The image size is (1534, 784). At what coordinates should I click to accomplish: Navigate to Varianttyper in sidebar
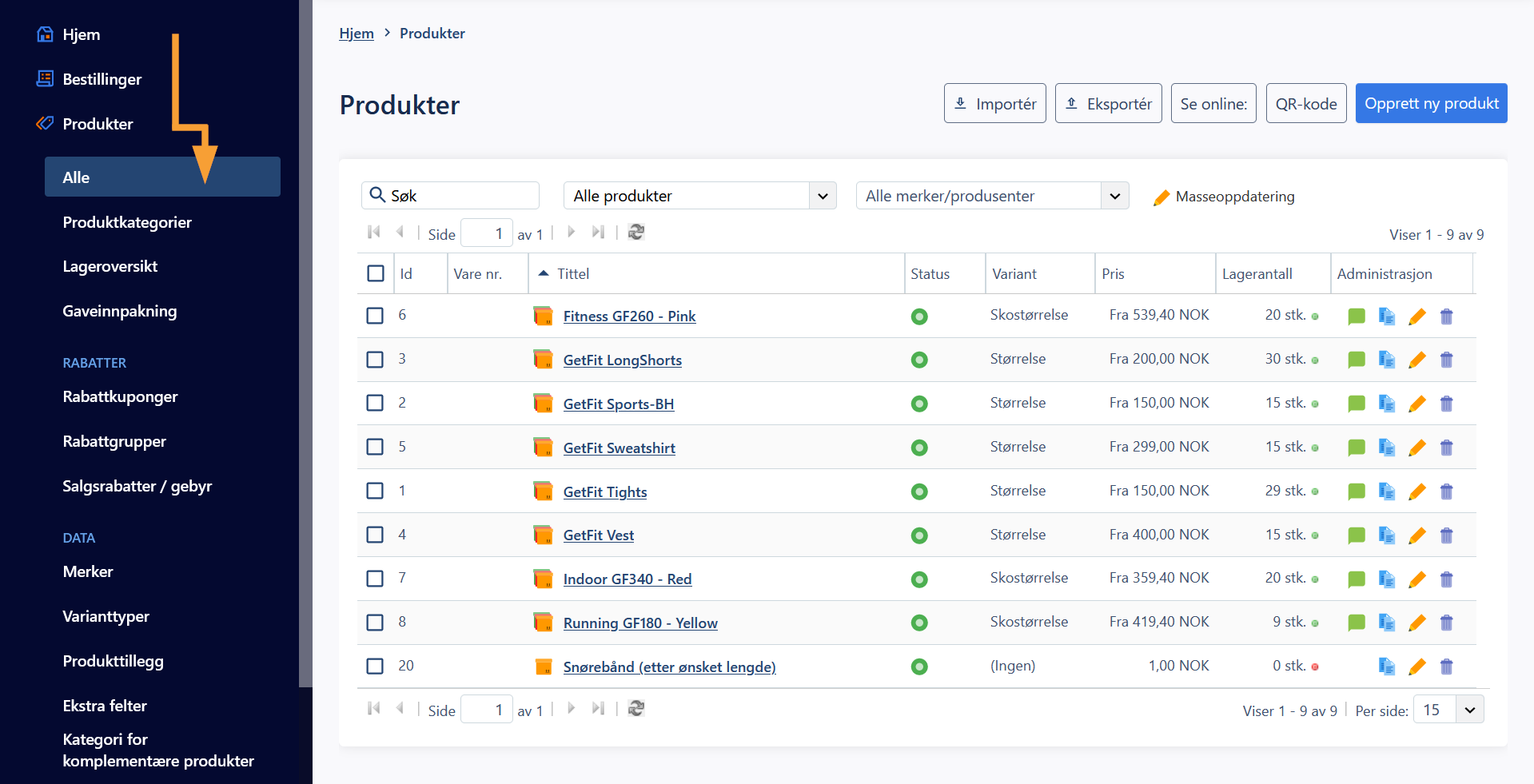106,616
